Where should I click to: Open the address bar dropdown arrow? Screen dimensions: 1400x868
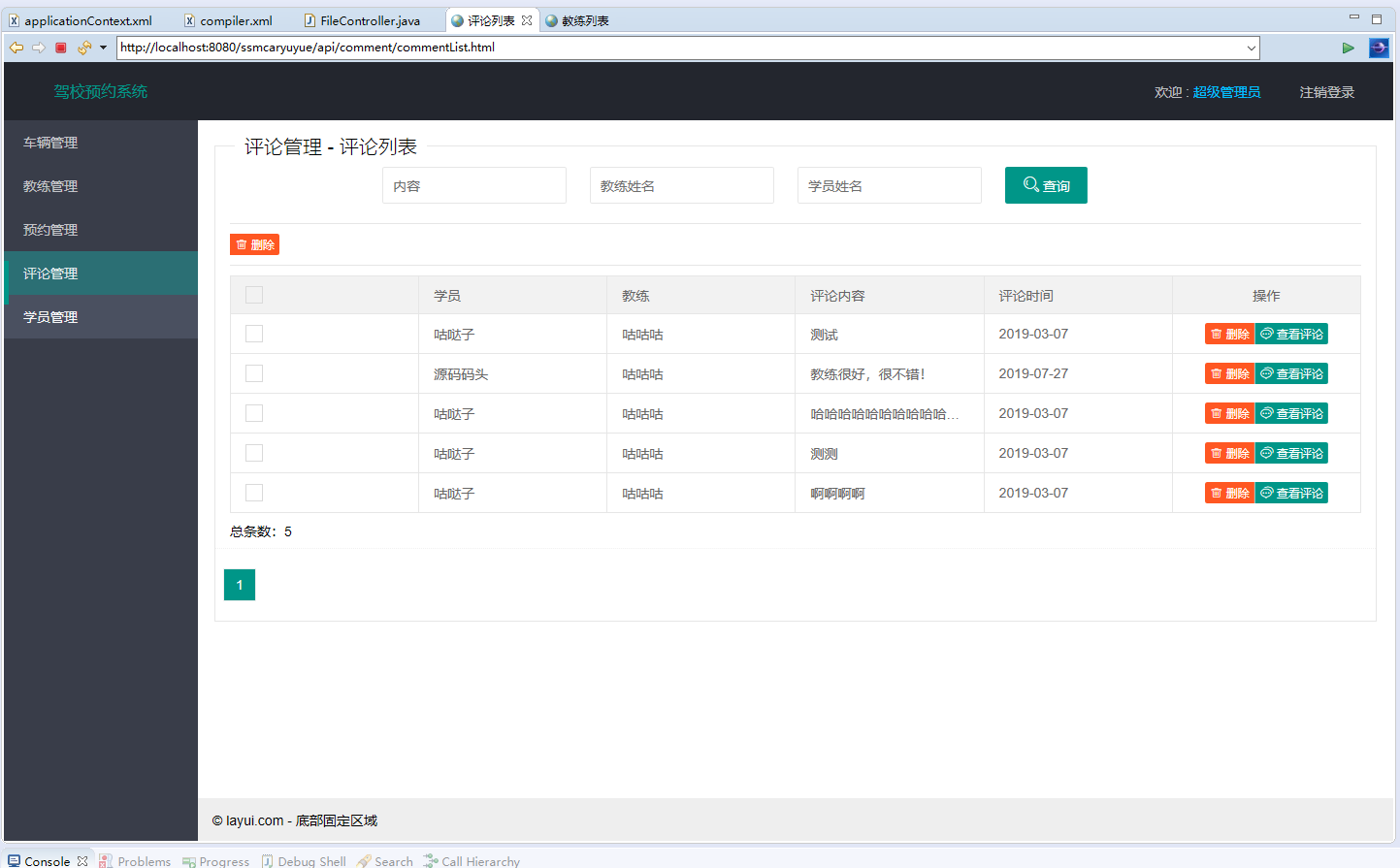point(1252,47)
